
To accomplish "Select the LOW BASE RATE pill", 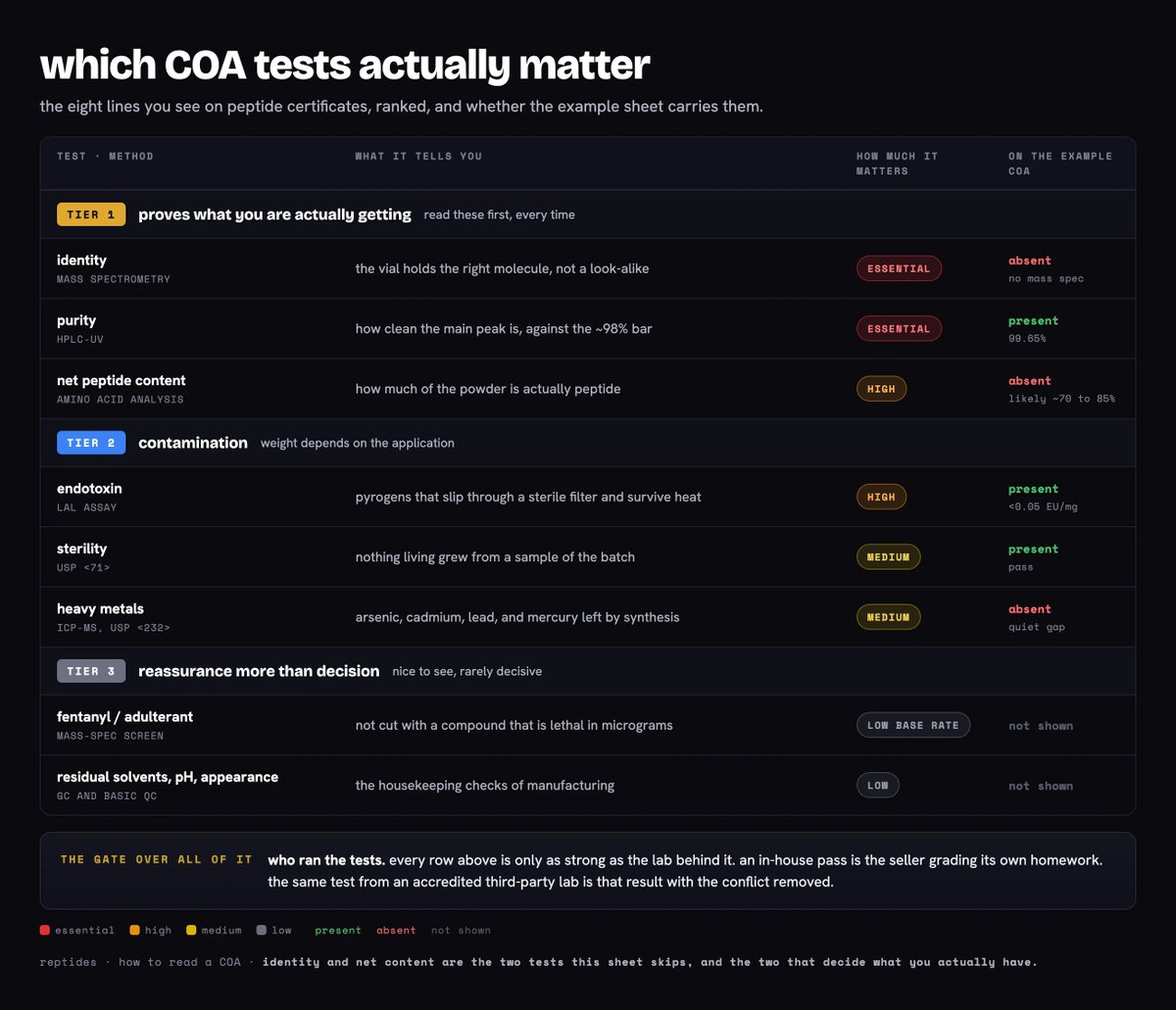I will coord(913,725).
